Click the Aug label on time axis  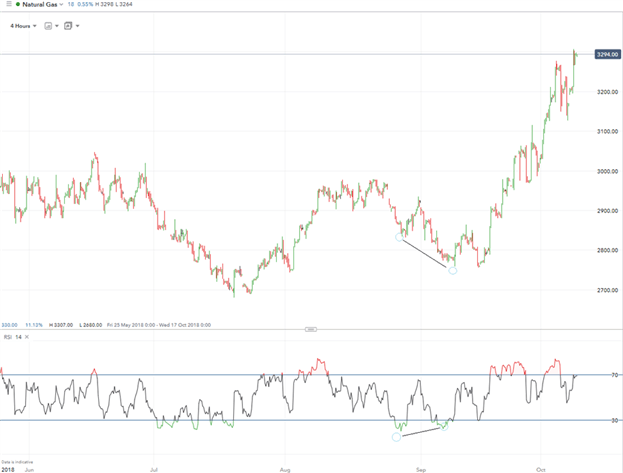285,470
